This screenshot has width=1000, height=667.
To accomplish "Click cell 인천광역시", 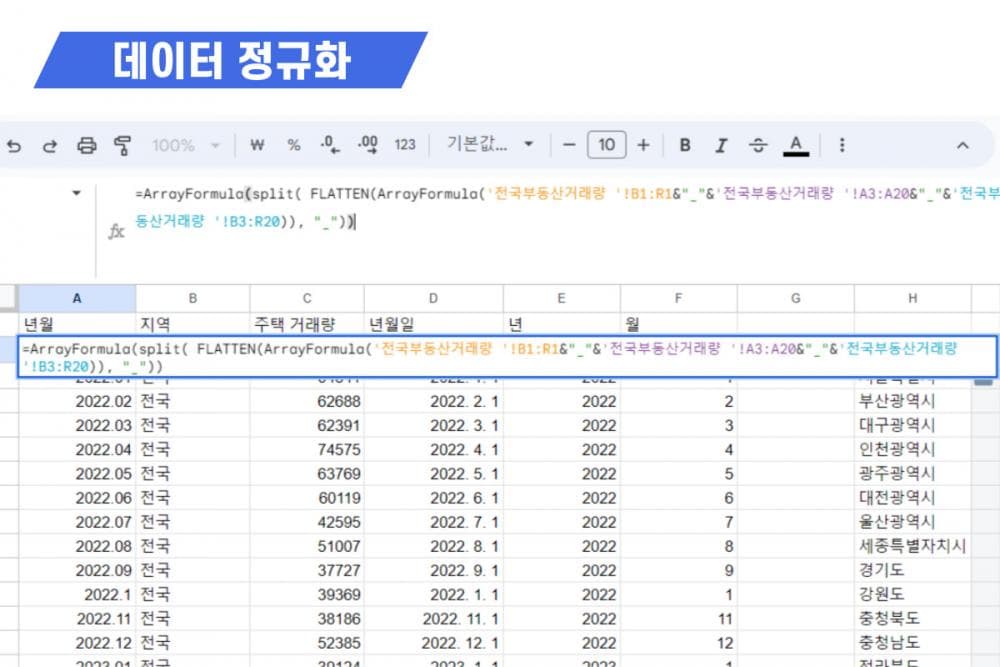I will 913,450.
